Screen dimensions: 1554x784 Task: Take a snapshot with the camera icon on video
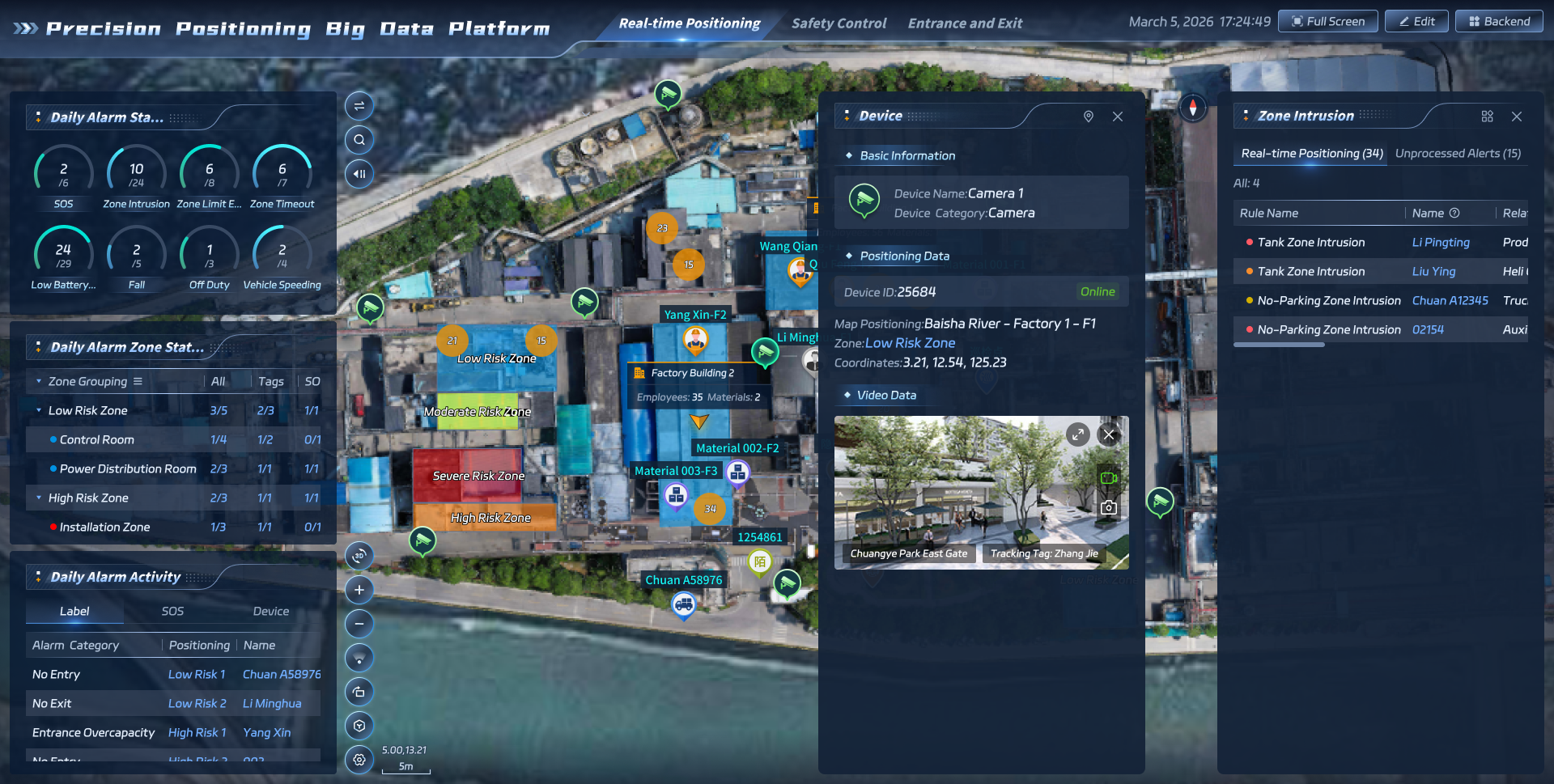tap(1109, 507)
